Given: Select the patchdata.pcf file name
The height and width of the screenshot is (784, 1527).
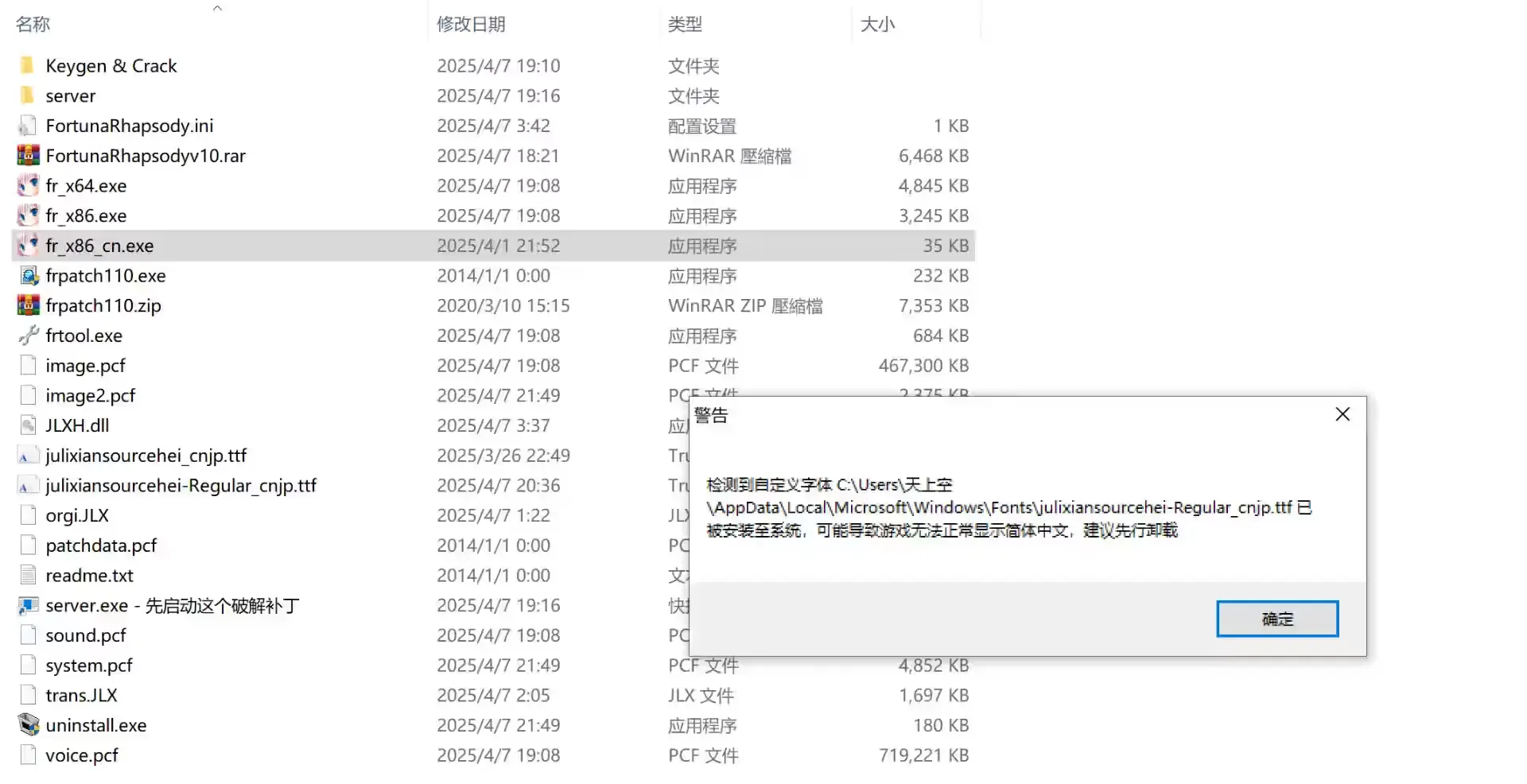Looking at the screenshot, I should coord(101,545).
